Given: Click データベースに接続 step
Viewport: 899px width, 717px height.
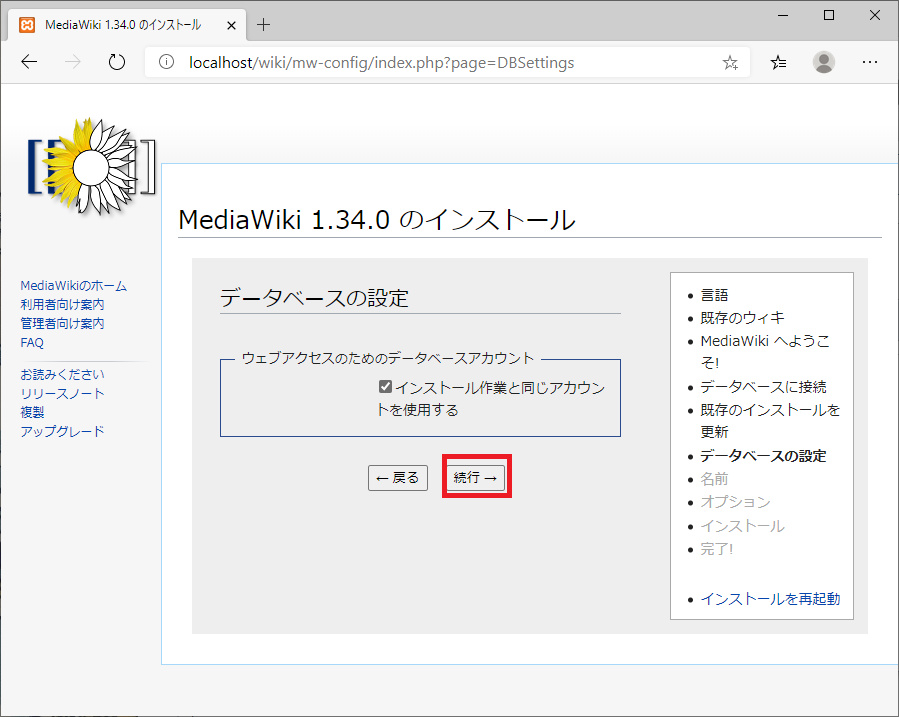Looking at the screenshot, I should pos(763,387).
